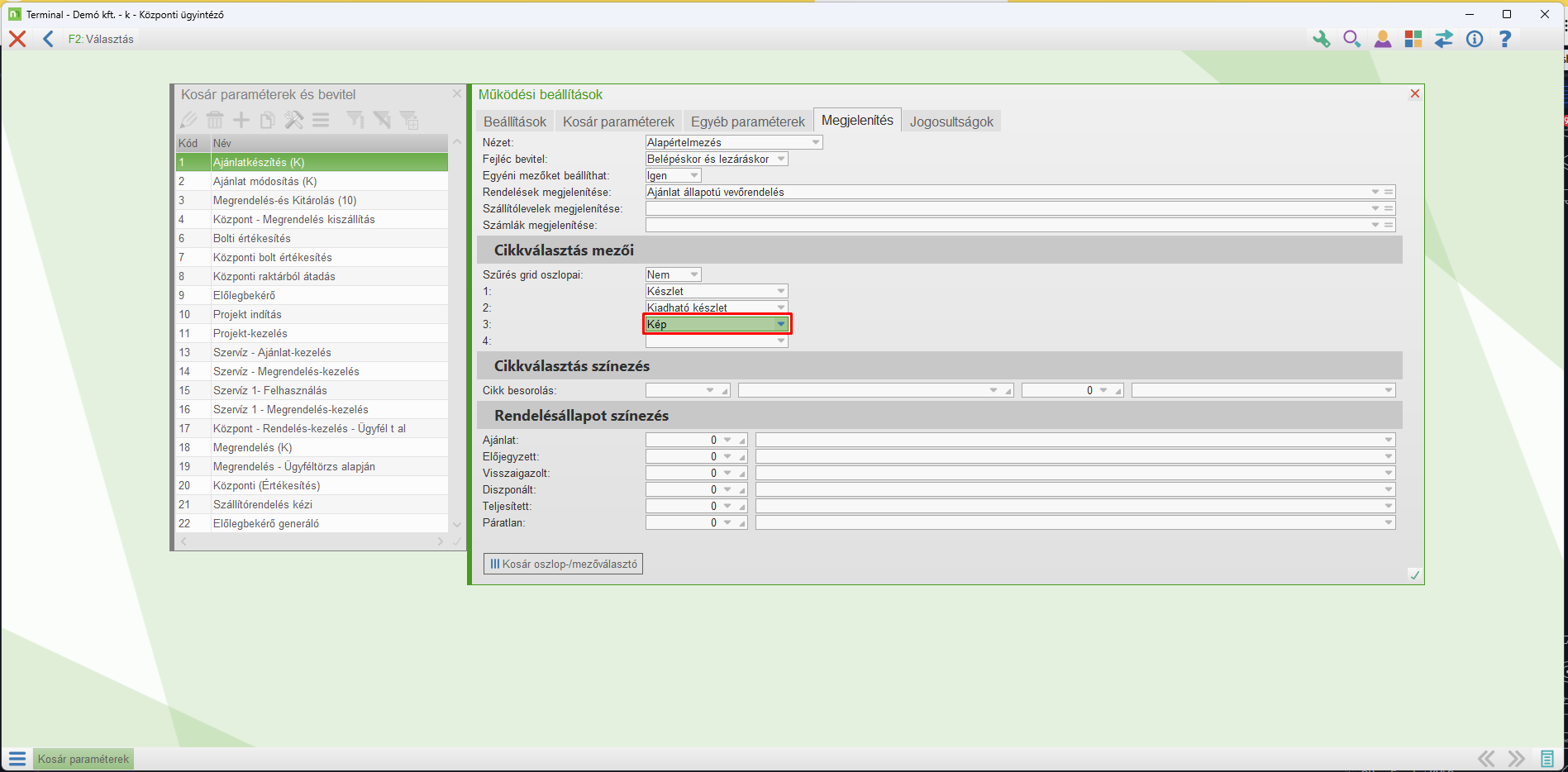Screen dimensions: 1568x772
Task: Click the crossed-out funnel clear filter icon
Action: (x=382, y=120)
